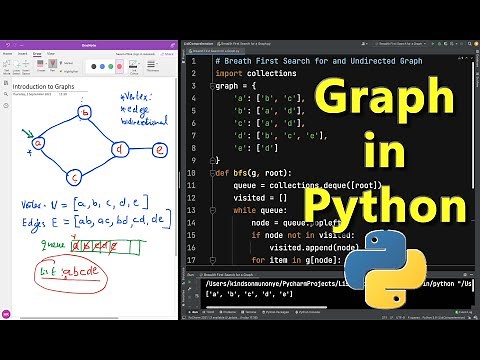Open the Python Packages tool window tab
The width and height of the screenshot is (480, 360).
click(275, 312)
